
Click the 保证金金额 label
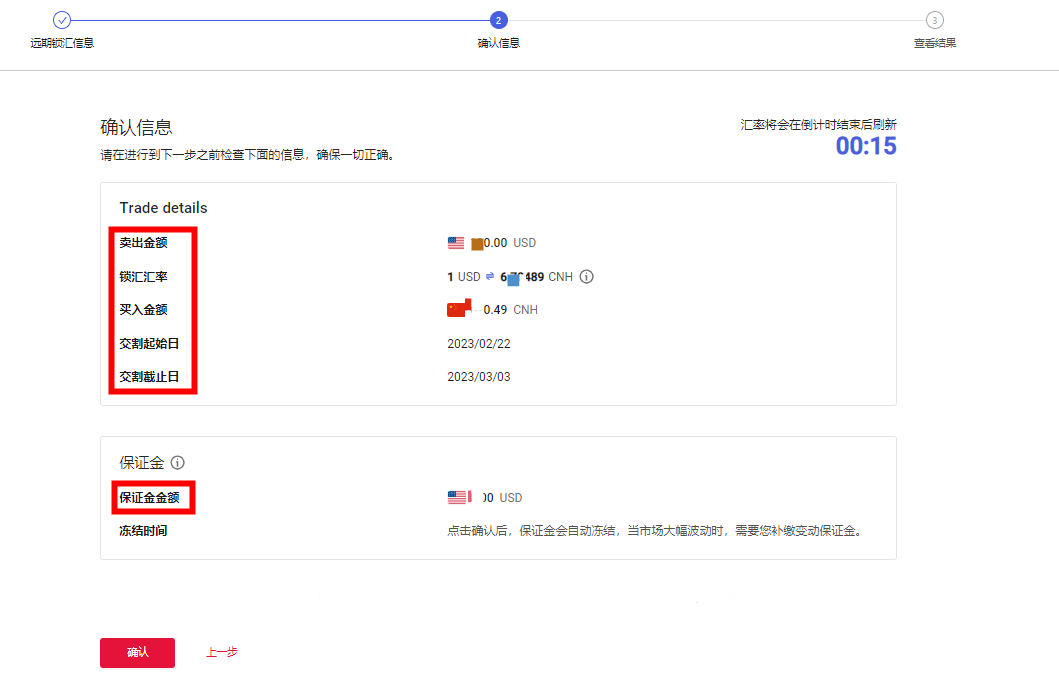[x=149, y=497]
